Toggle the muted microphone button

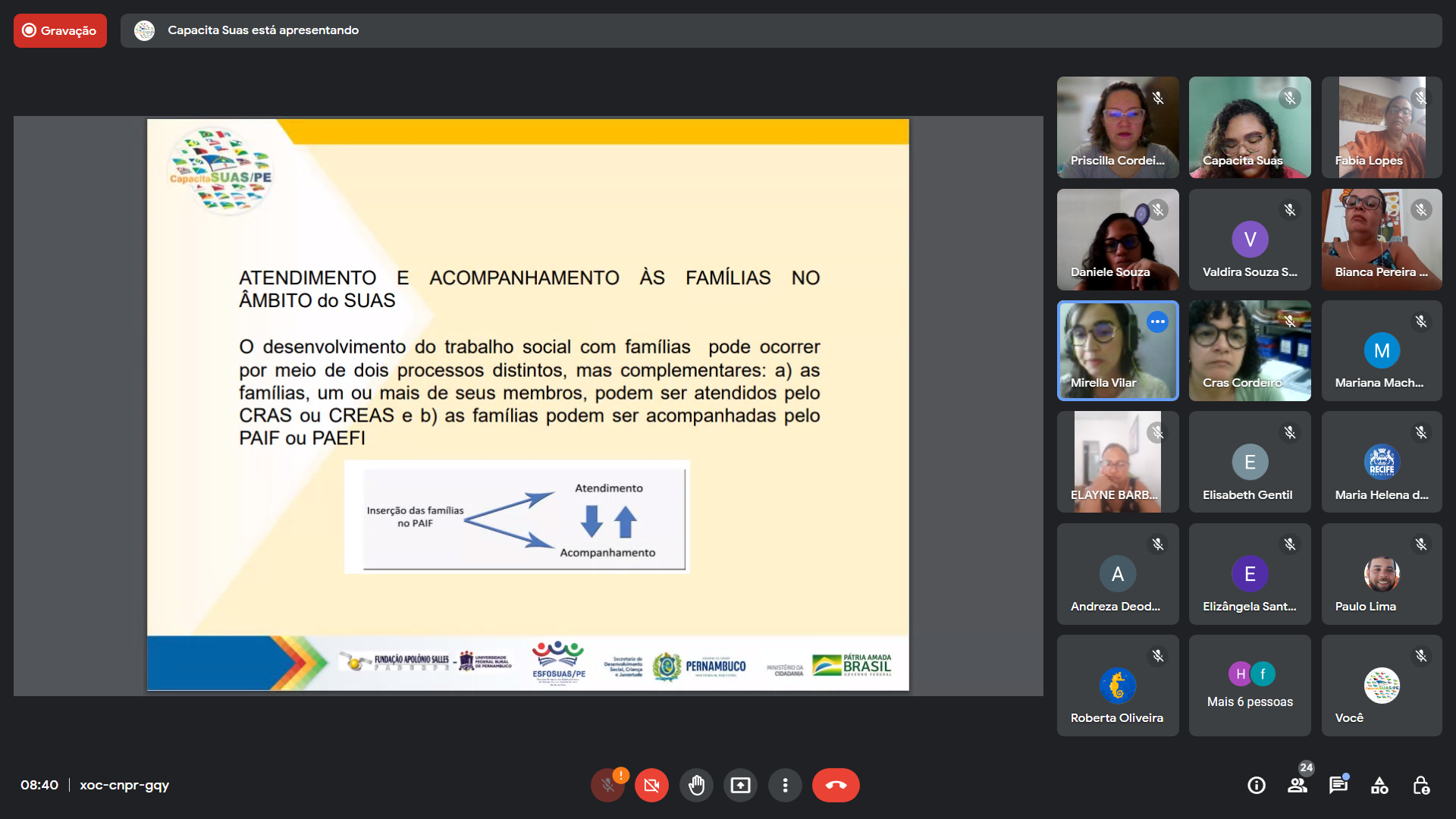tap(607, 785)
